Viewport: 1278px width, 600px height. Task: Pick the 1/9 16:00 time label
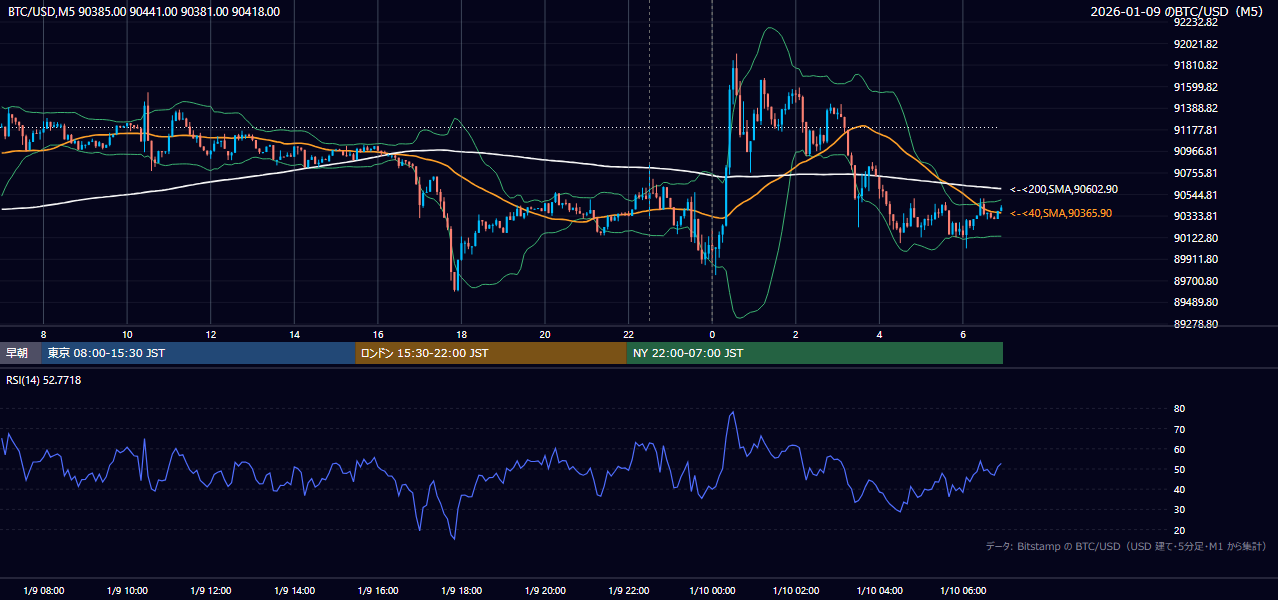(x=378, y=590)
